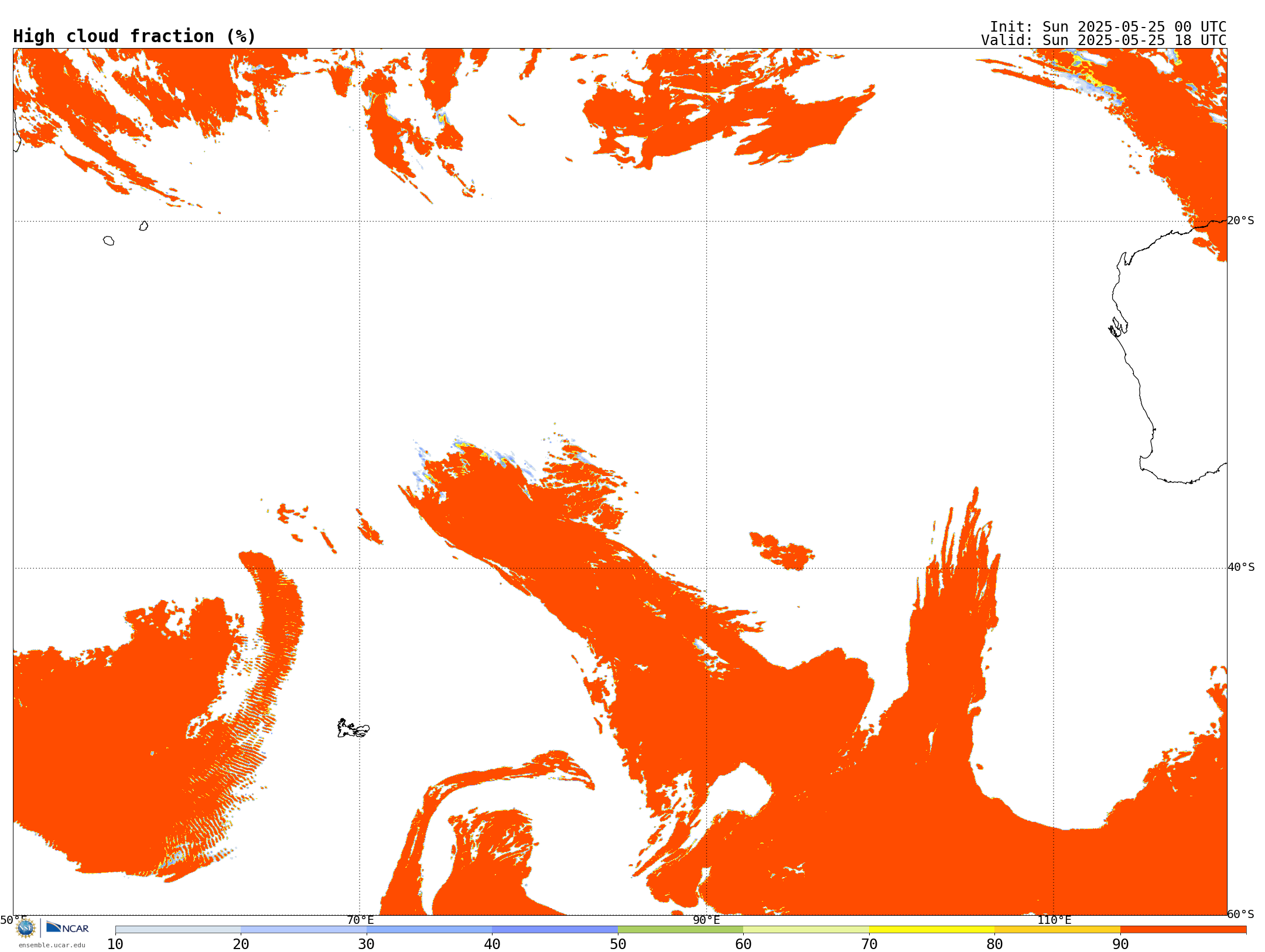Click the colorbar tick label 90
This screenshot has height=952, width=1265.
[x=1120, y=944]
